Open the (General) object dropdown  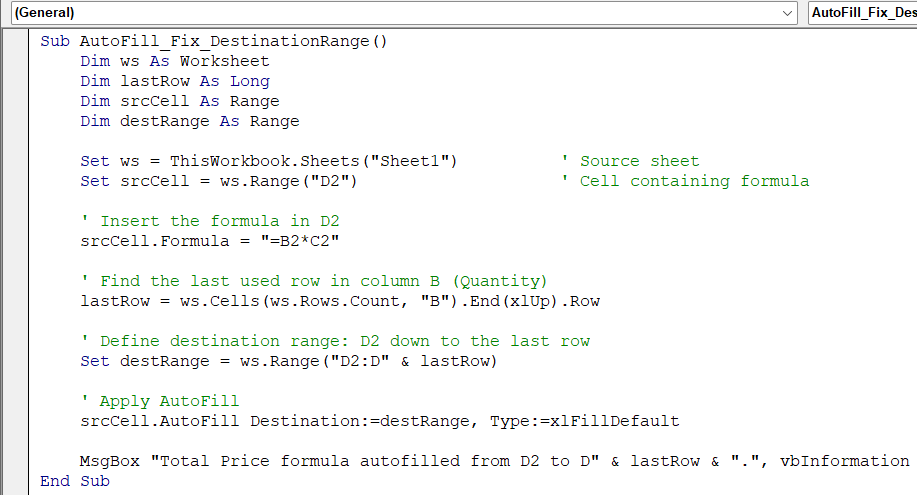[x=400, y=13]
